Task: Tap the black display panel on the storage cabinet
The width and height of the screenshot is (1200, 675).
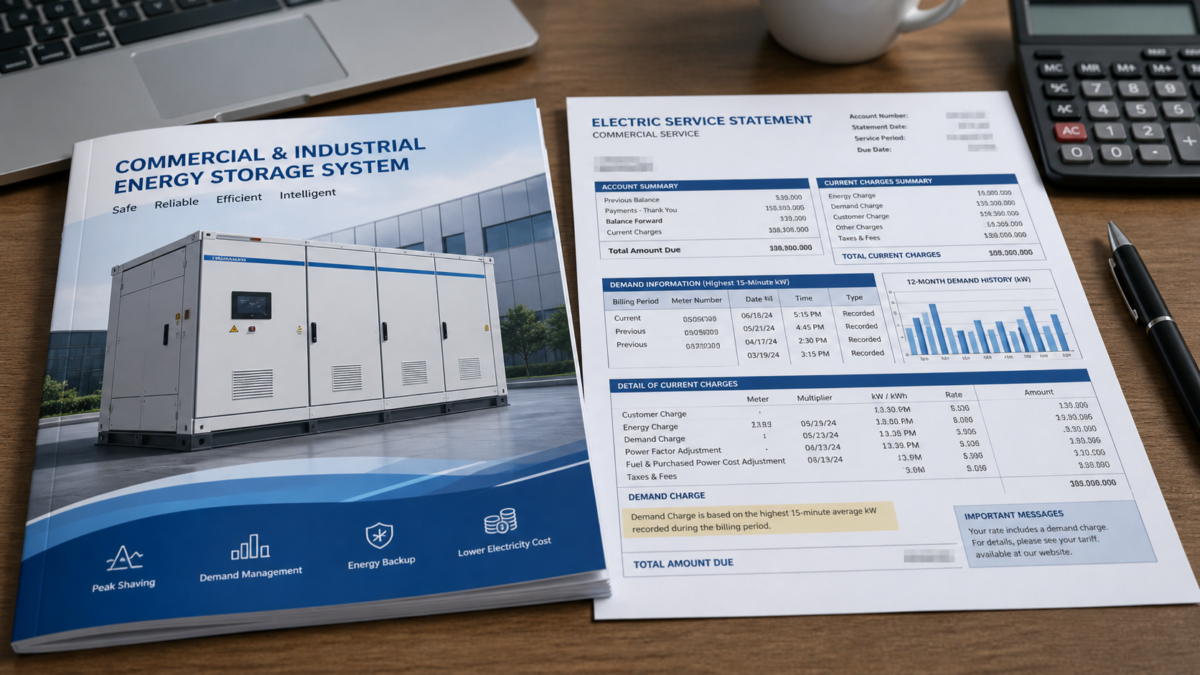Action: 251,304
